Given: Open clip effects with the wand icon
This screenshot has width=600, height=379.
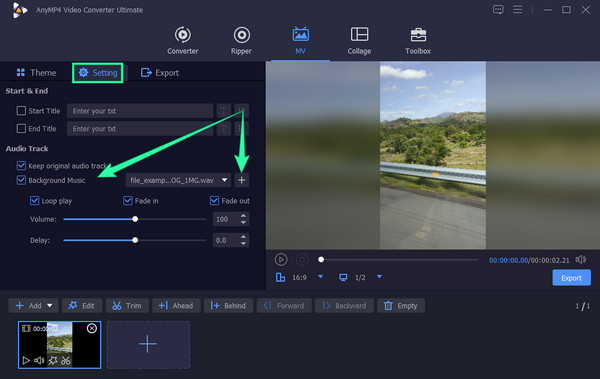Looking at the screenshot, I should (x=53, y=360).
